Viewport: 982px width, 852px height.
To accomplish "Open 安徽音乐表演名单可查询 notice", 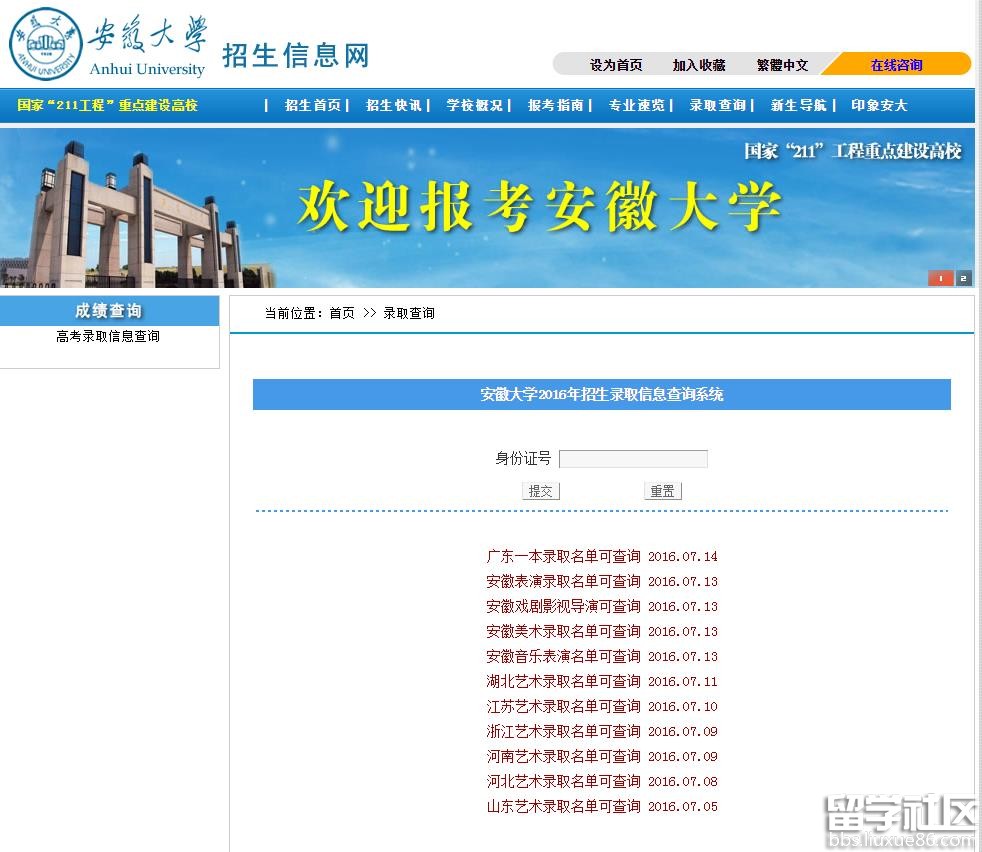I will tap(563, 657).
